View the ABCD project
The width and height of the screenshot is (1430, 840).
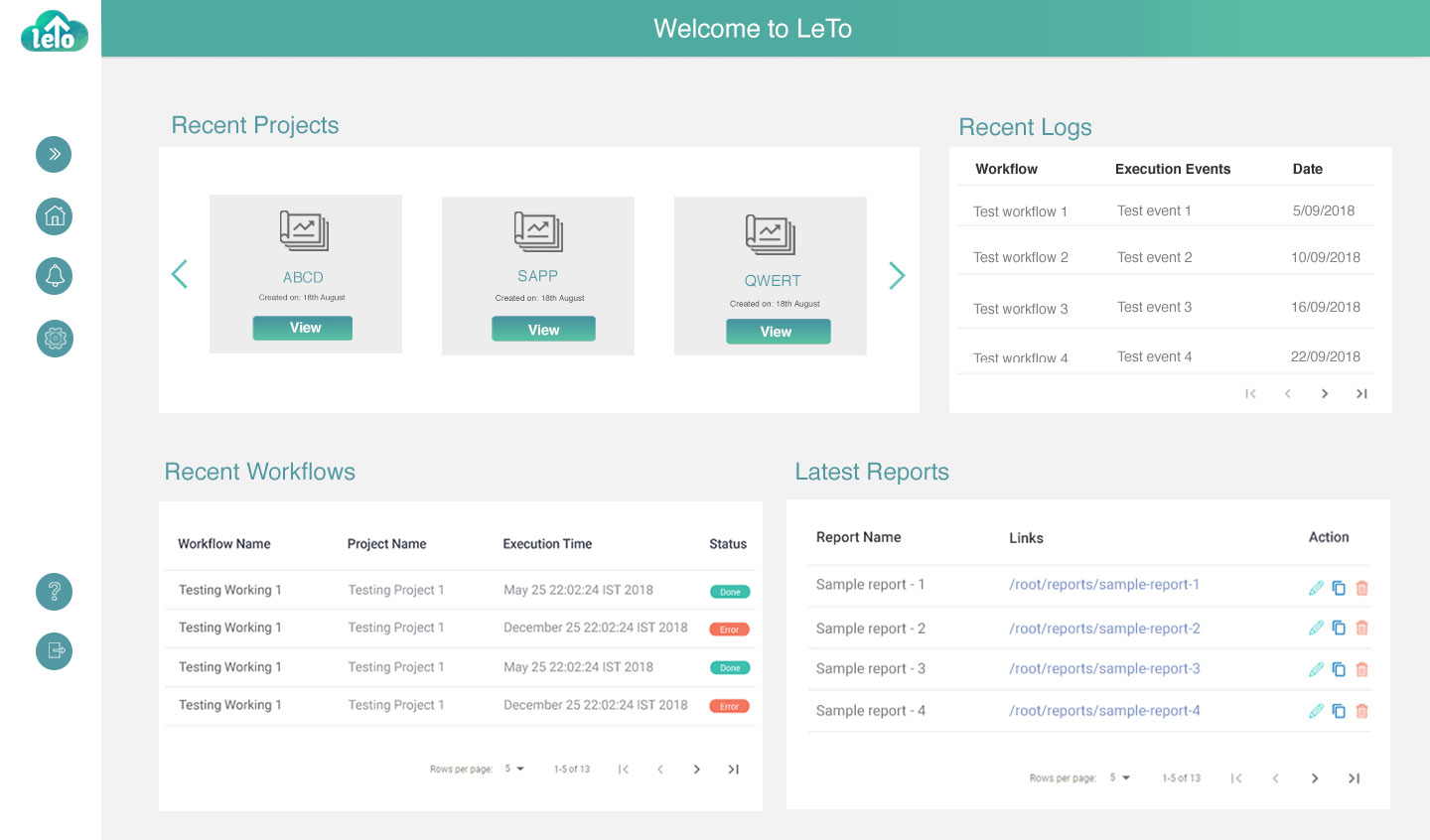pos(303,328)
